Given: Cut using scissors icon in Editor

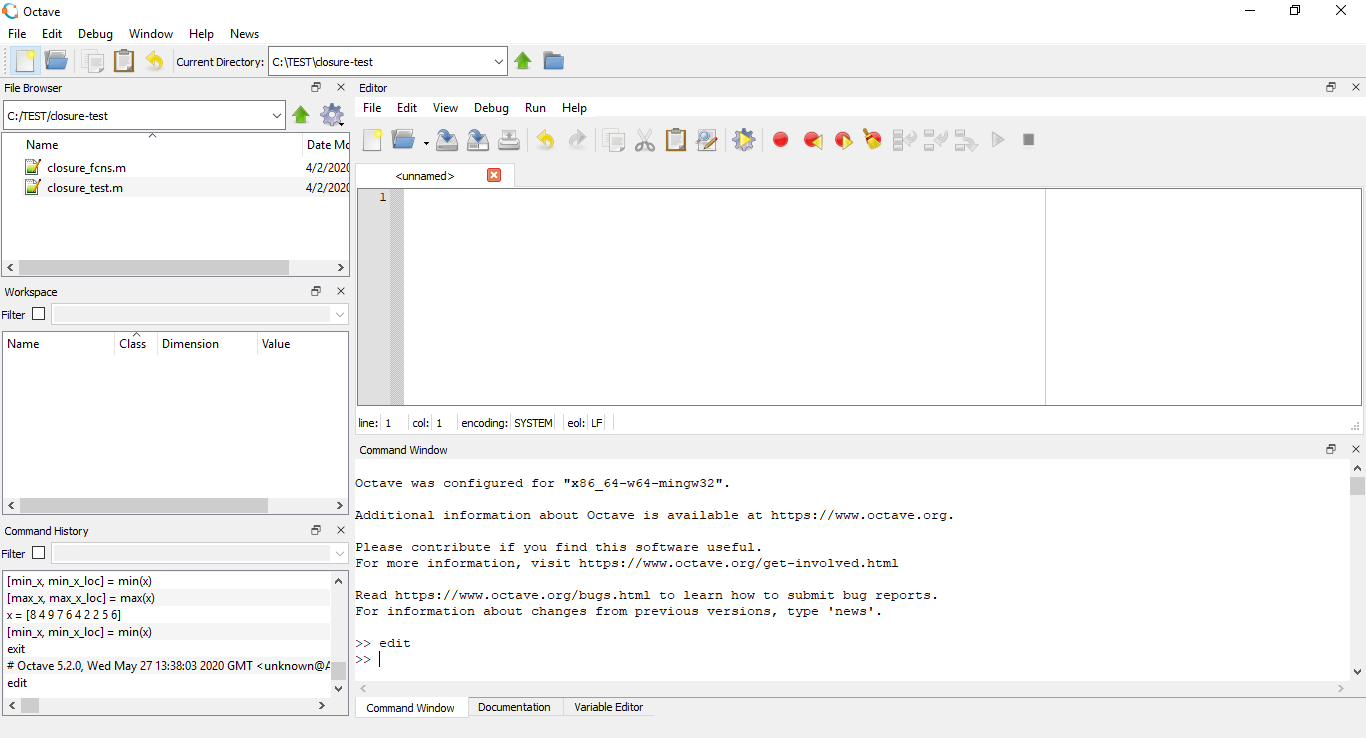Looking at the screenshot, I should (x=645, y=140).
